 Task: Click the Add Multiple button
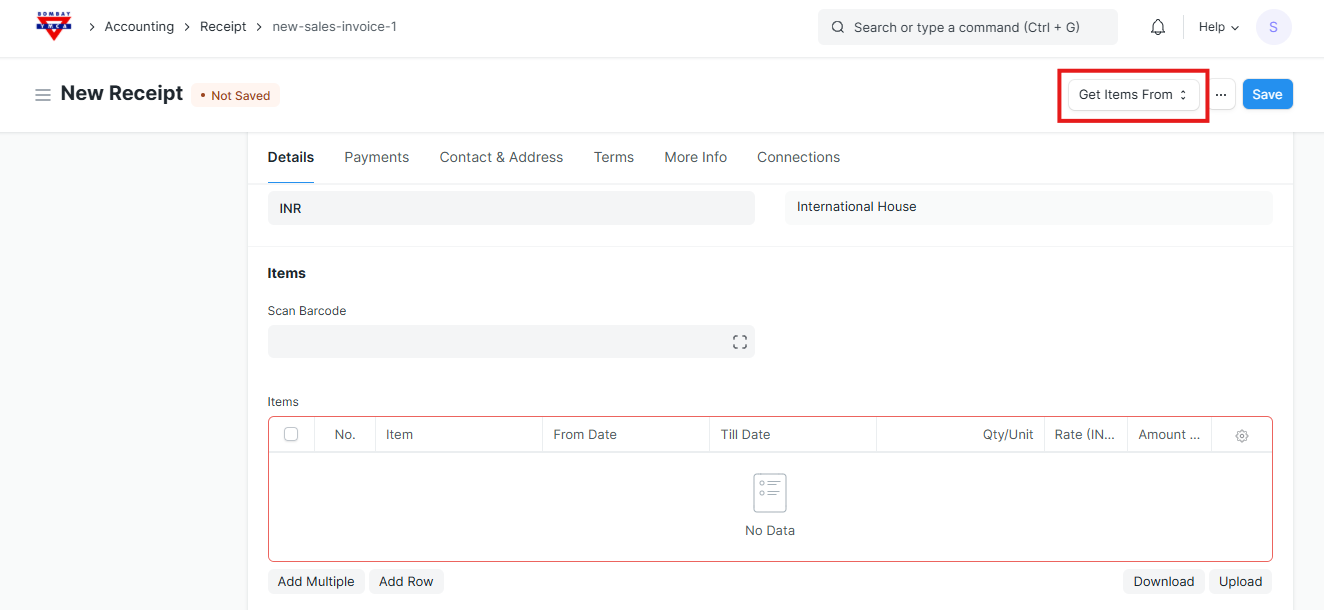[x=316, y=582]
